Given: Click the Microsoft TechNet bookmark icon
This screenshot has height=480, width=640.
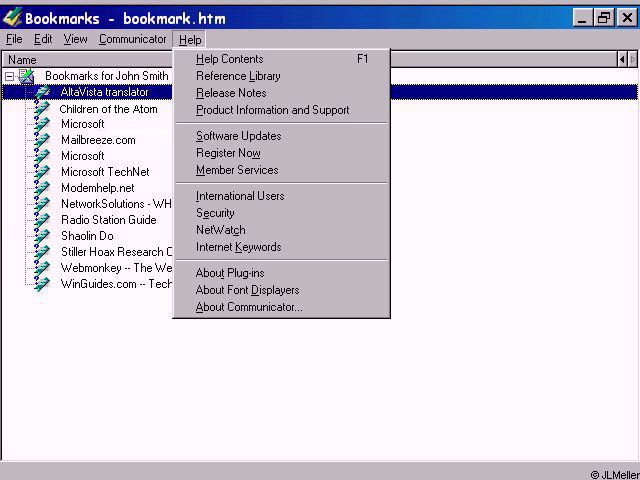Looking at the screenshot, I should pyautogui.click(x=42, y=172).
